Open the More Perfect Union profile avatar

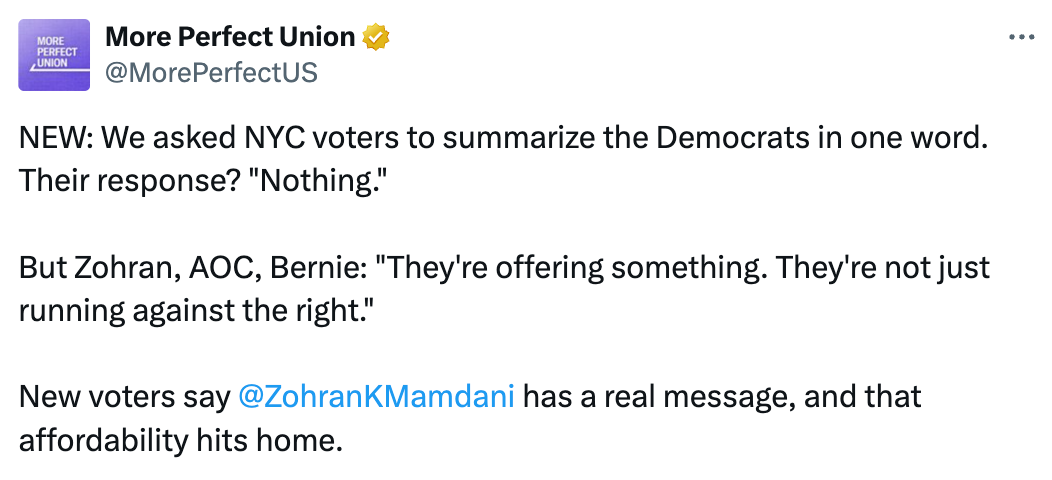54,56
